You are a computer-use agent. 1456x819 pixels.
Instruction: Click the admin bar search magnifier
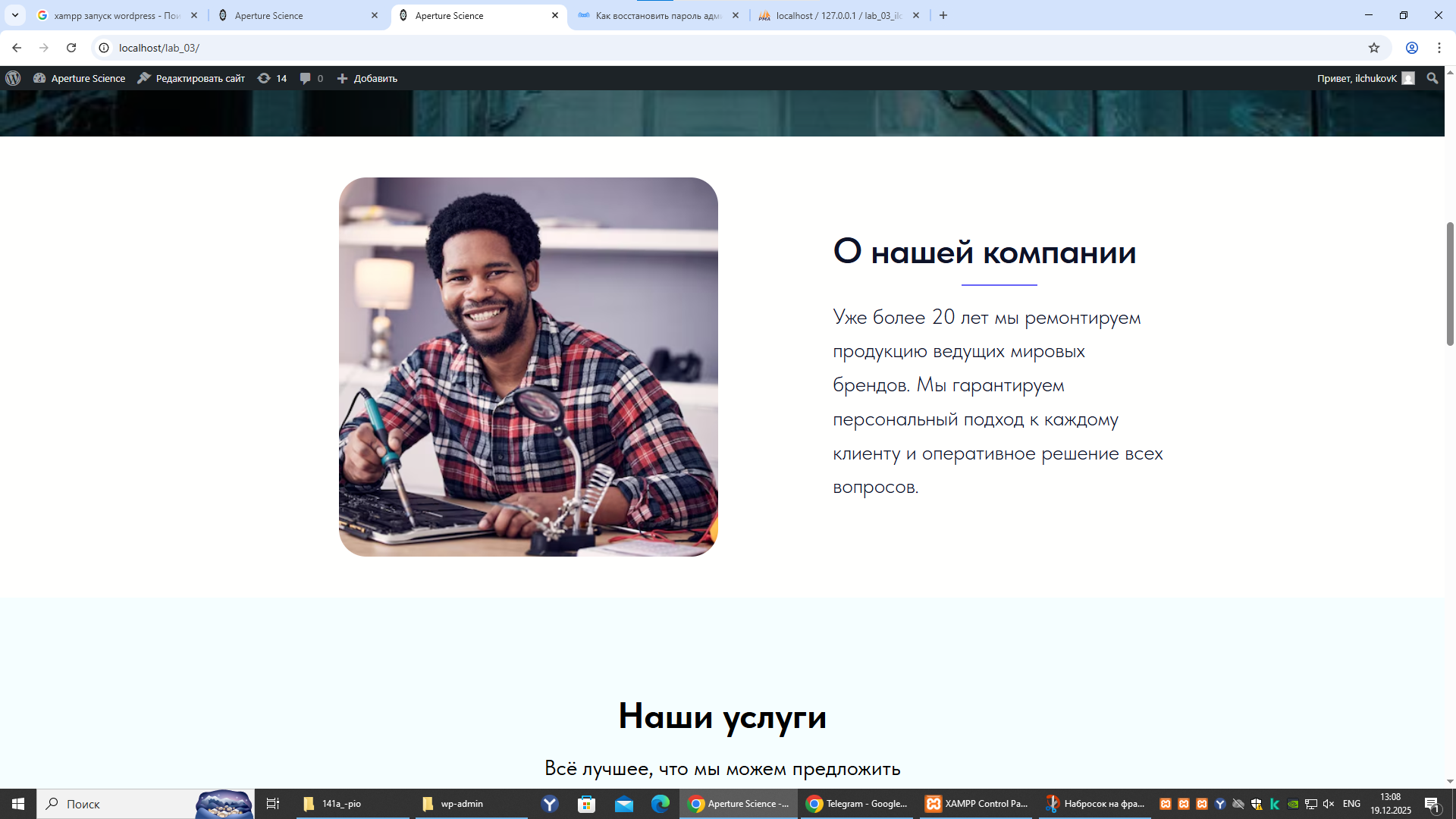[1432, 78]
